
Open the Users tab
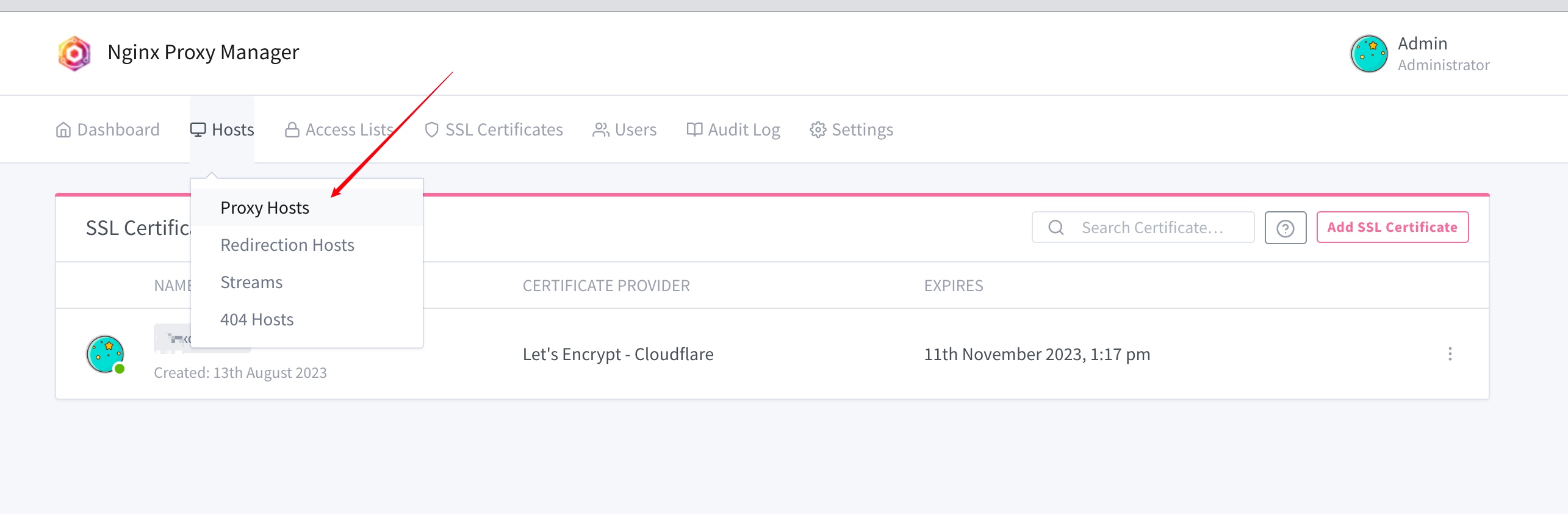coord(625,129)
